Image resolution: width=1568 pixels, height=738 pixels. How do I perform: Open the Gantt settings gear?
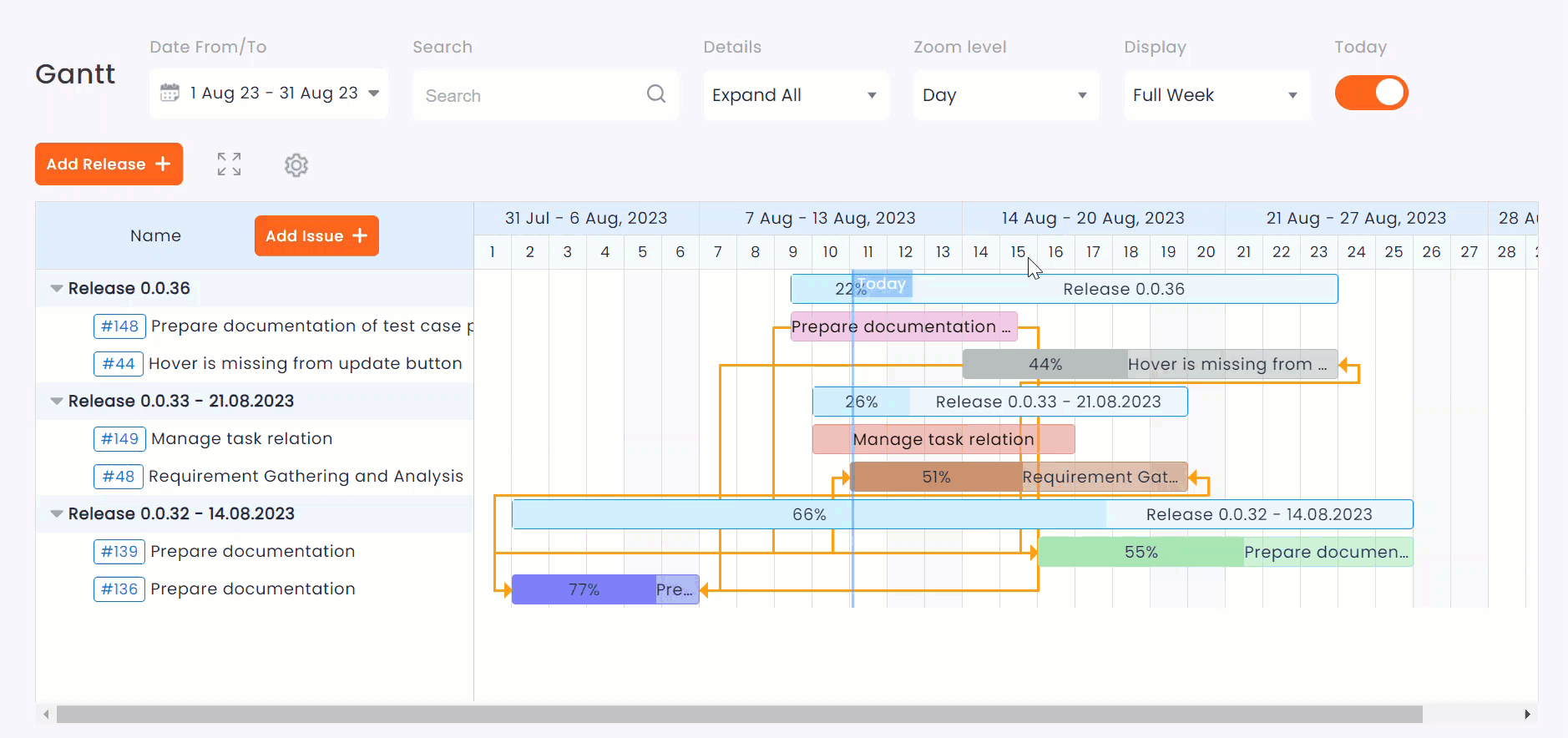(296, 165)
